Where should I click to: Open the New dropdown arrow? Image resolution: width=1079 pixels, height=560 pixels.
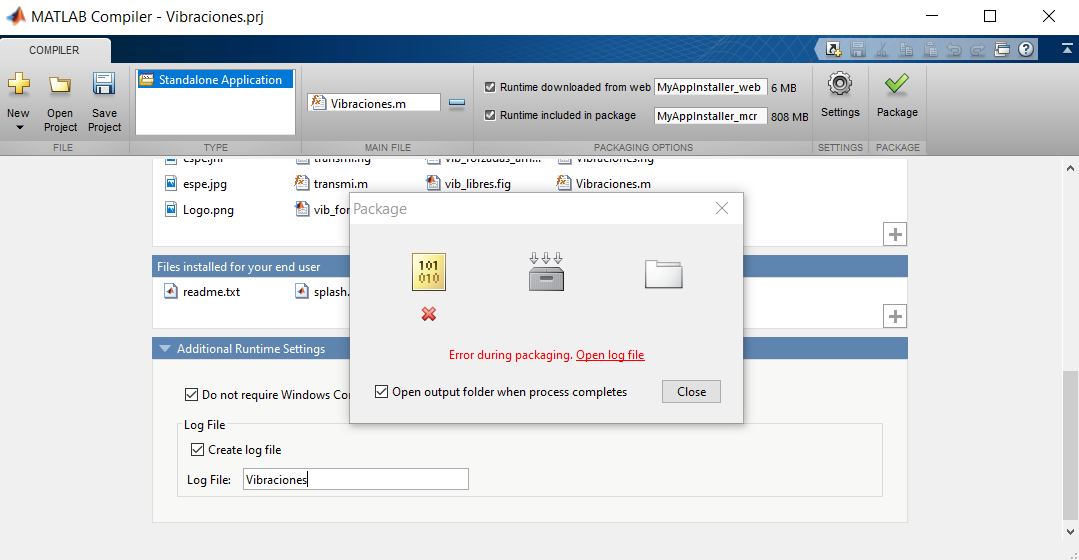[x=19, y=127]
